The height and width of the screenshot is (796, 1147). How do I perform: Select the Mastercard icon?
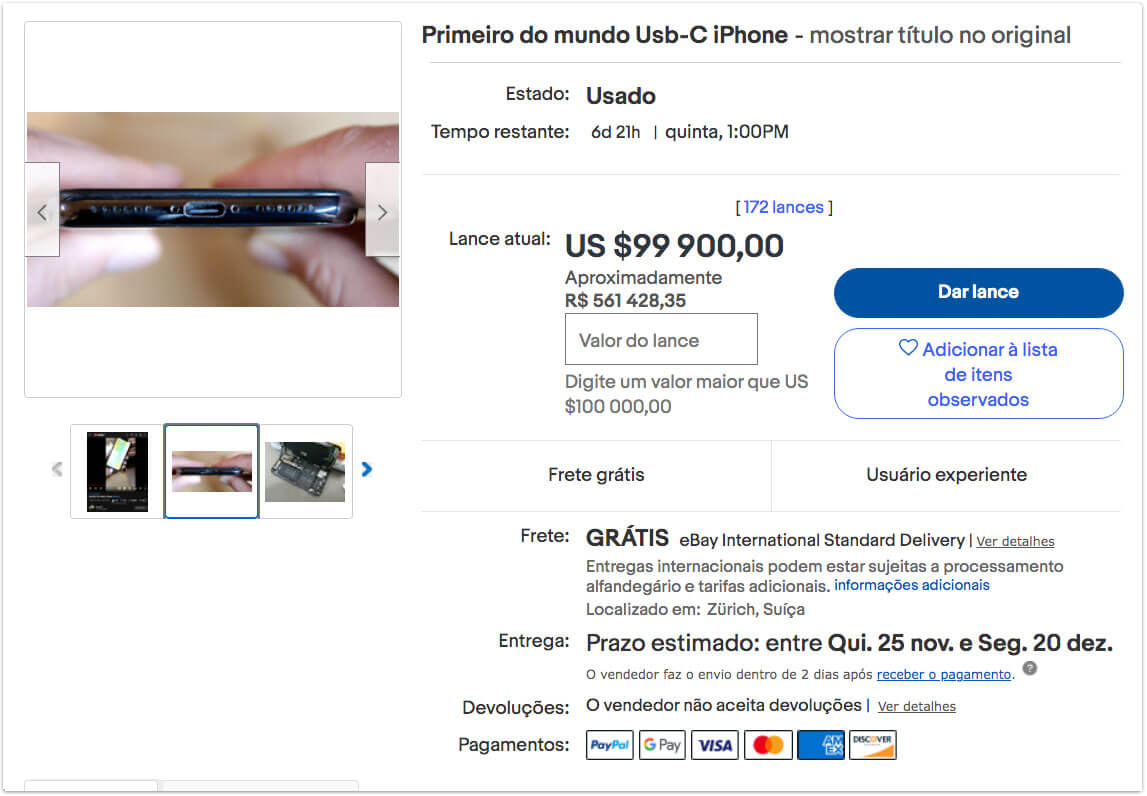[768, 745]
